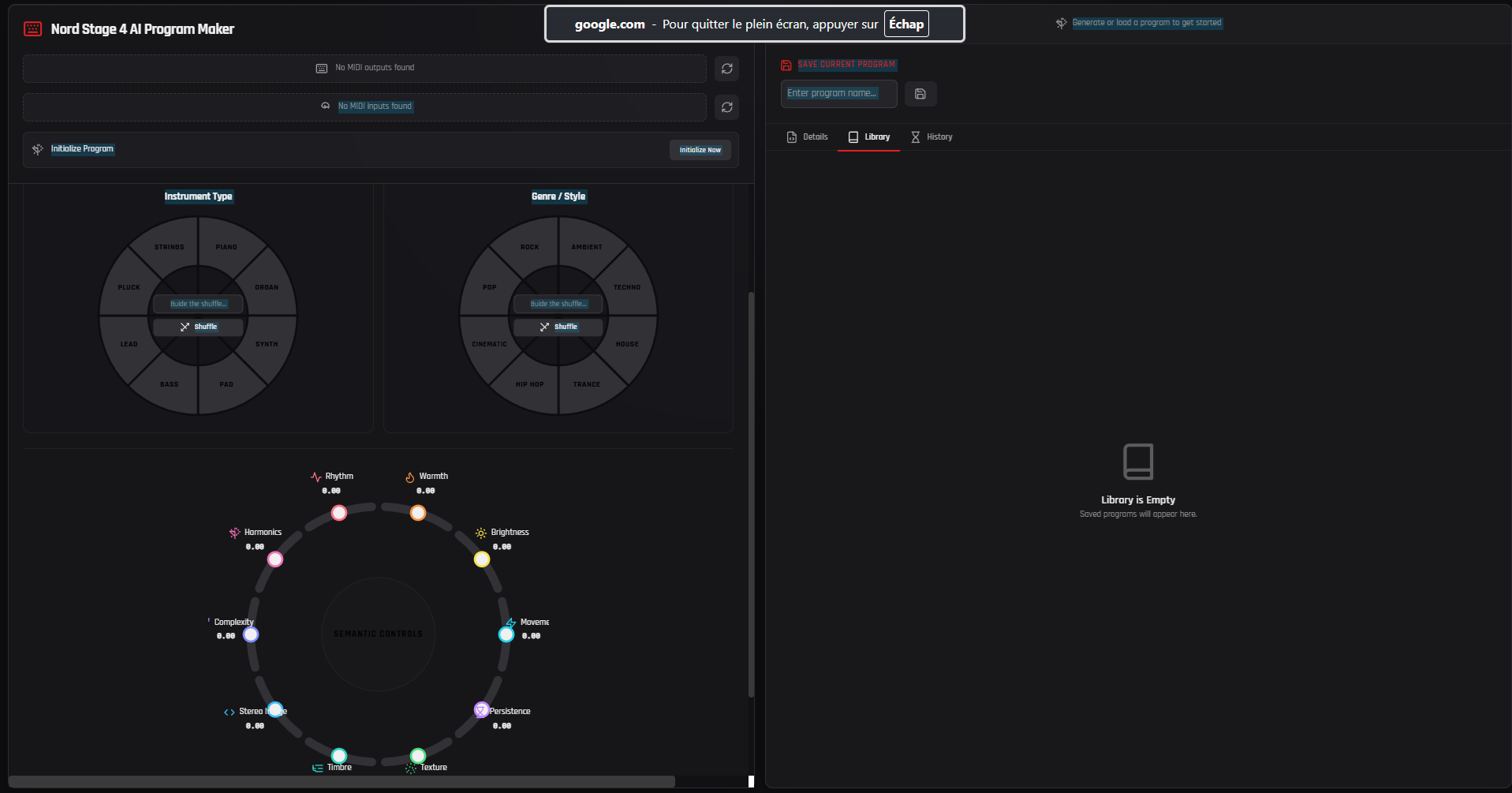The height and width of the screenshot is (793, 1512).
Task: Click the Rhythm control knob
Action: pos(339,513)
